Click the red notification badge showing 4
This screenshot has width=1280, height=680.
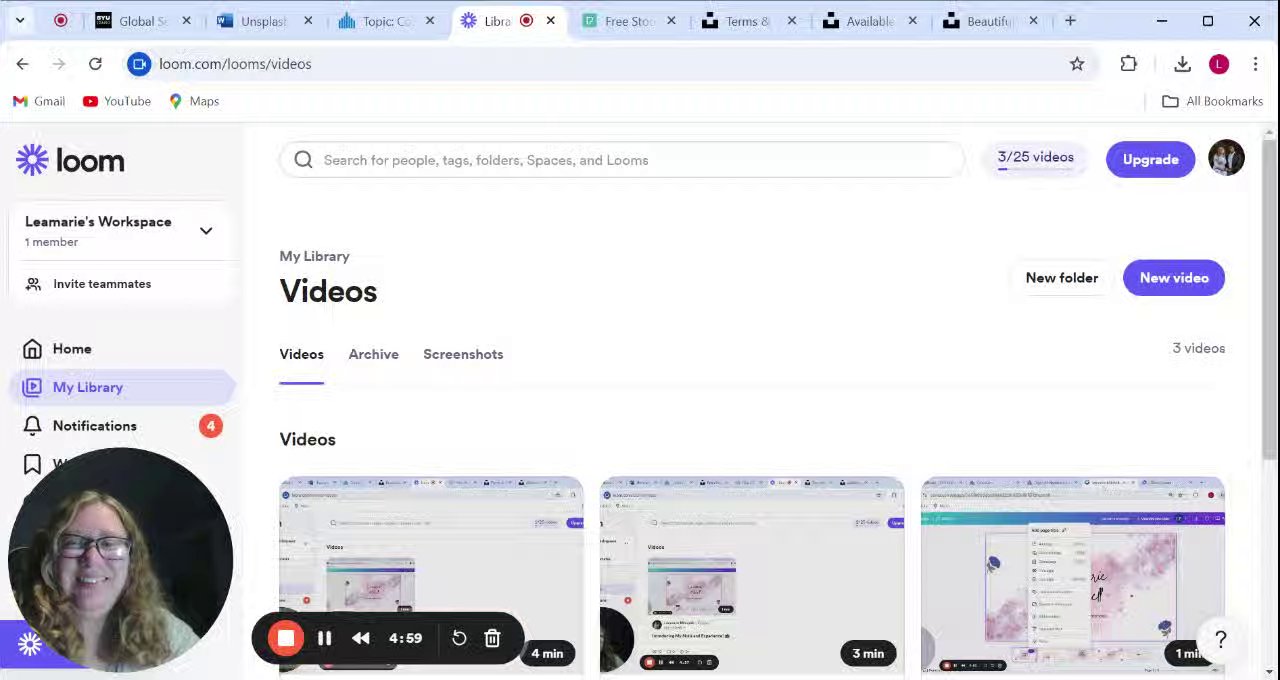[x=210, y=426]
